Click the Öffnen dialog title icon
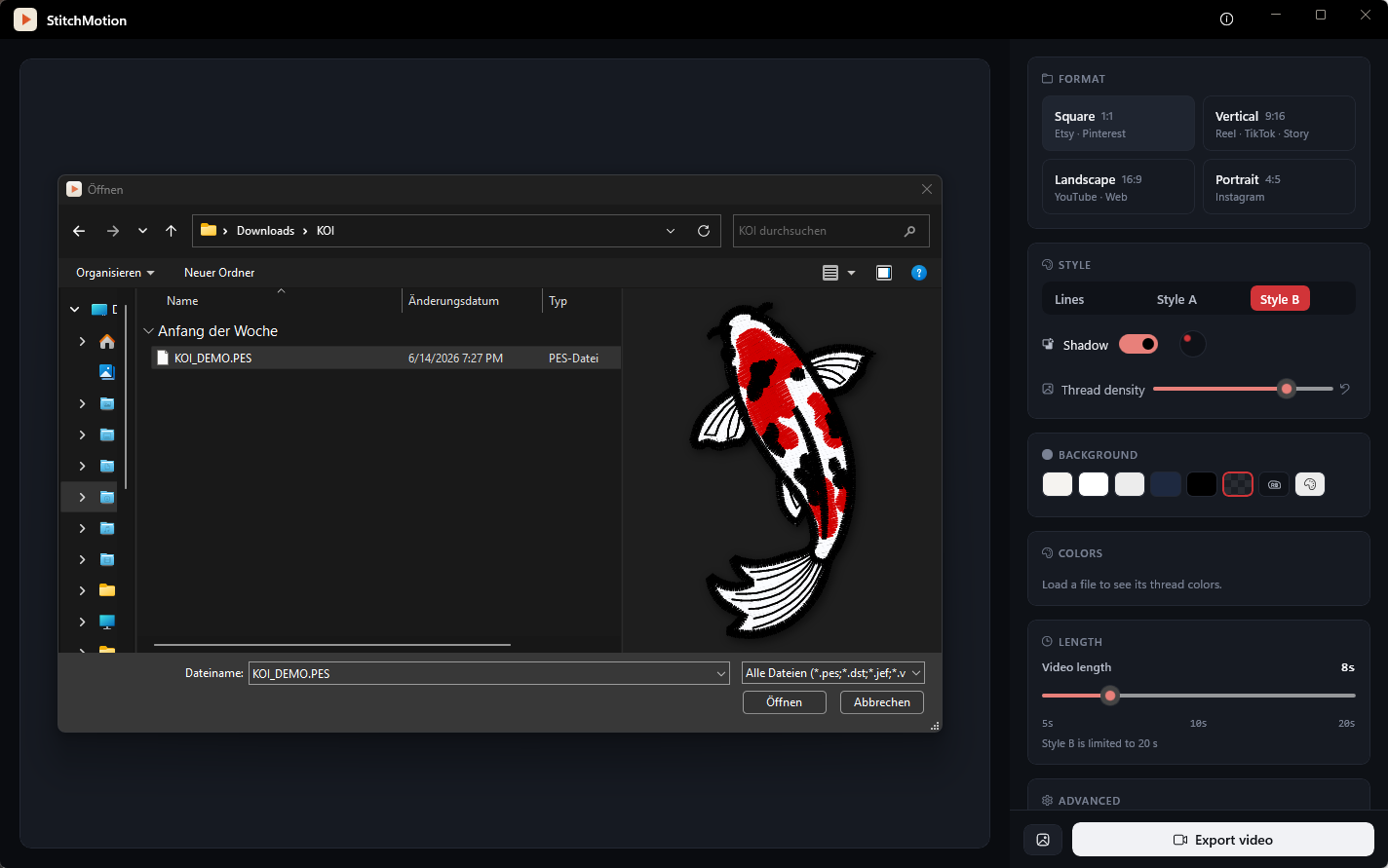1388x868 pixels. [74, 190]
